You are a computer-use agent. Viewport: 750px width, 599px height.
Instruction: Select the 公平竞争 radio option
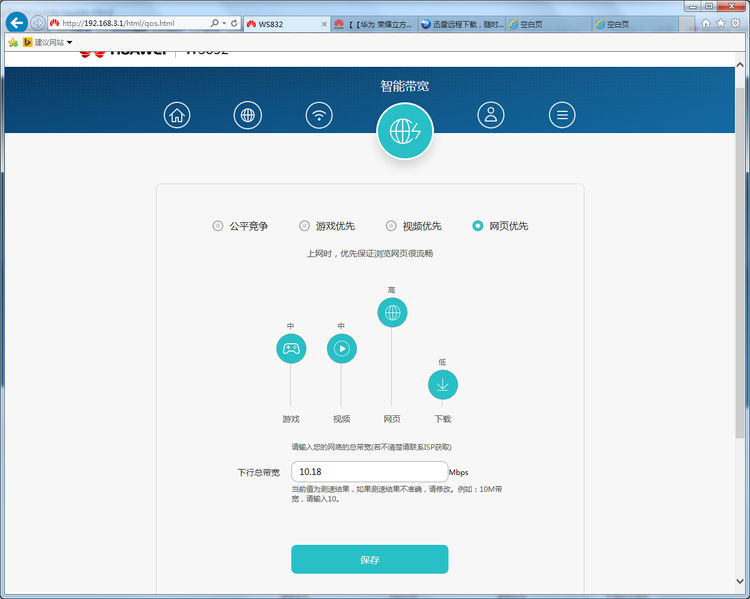coord(218,226)
